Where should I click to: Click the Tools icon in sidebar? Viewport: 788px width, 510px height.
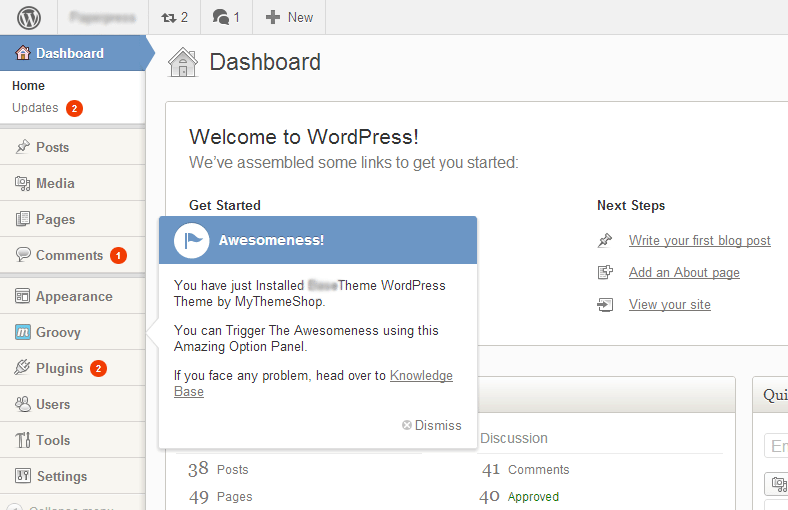tap(23, 440)
